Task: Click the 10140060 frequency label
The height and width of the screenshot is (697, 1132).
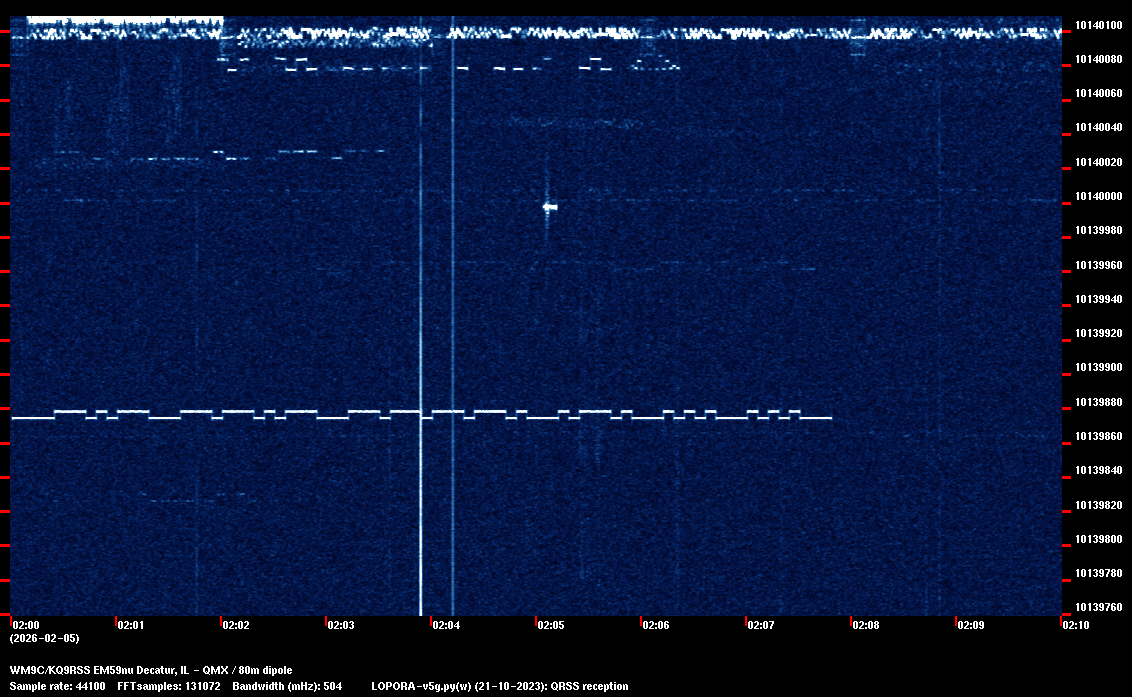Action: (1099, 93)
